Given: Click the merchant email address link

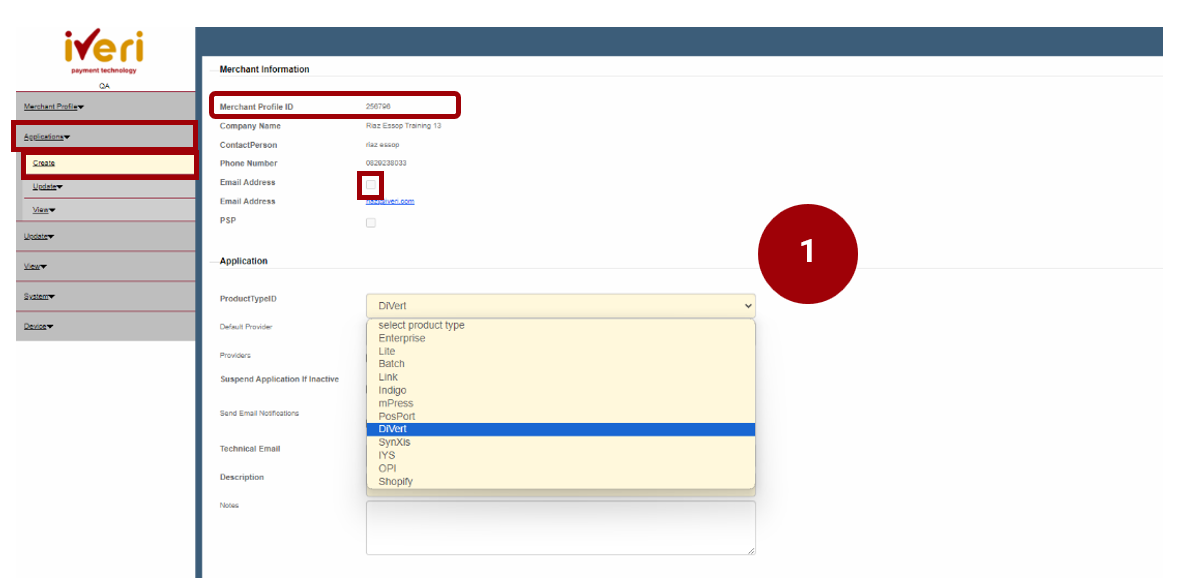Looking at the screenshot, I should coord(390,202).
